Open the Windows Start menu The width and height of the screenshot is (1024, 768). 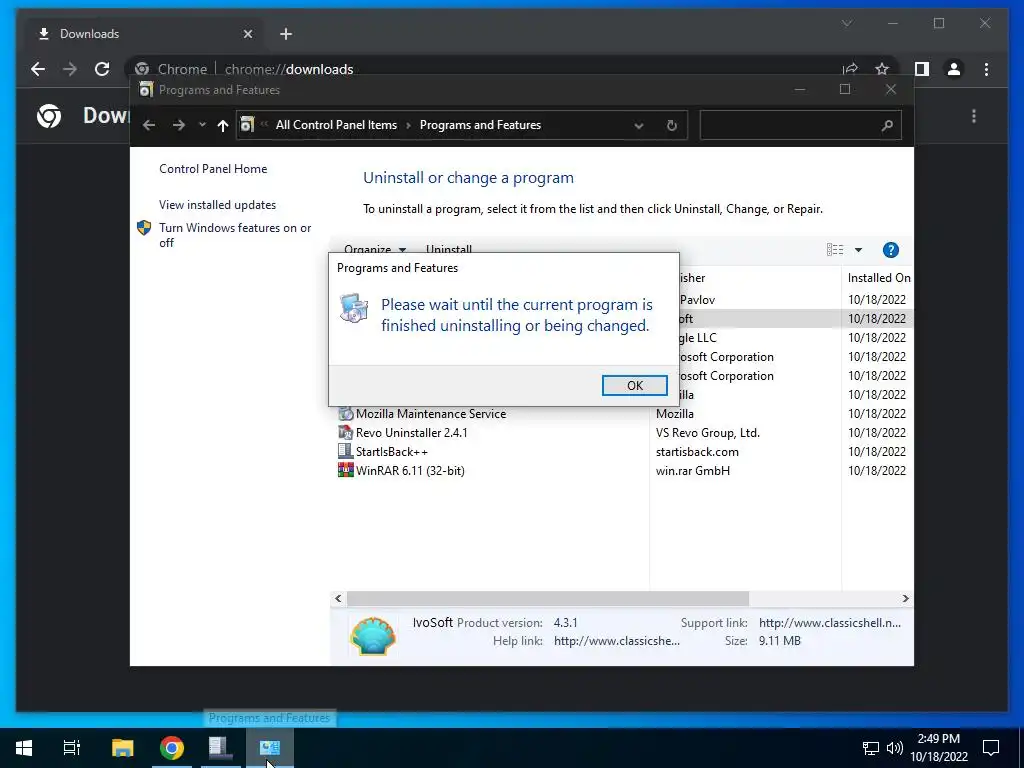[x=24, y=748]
